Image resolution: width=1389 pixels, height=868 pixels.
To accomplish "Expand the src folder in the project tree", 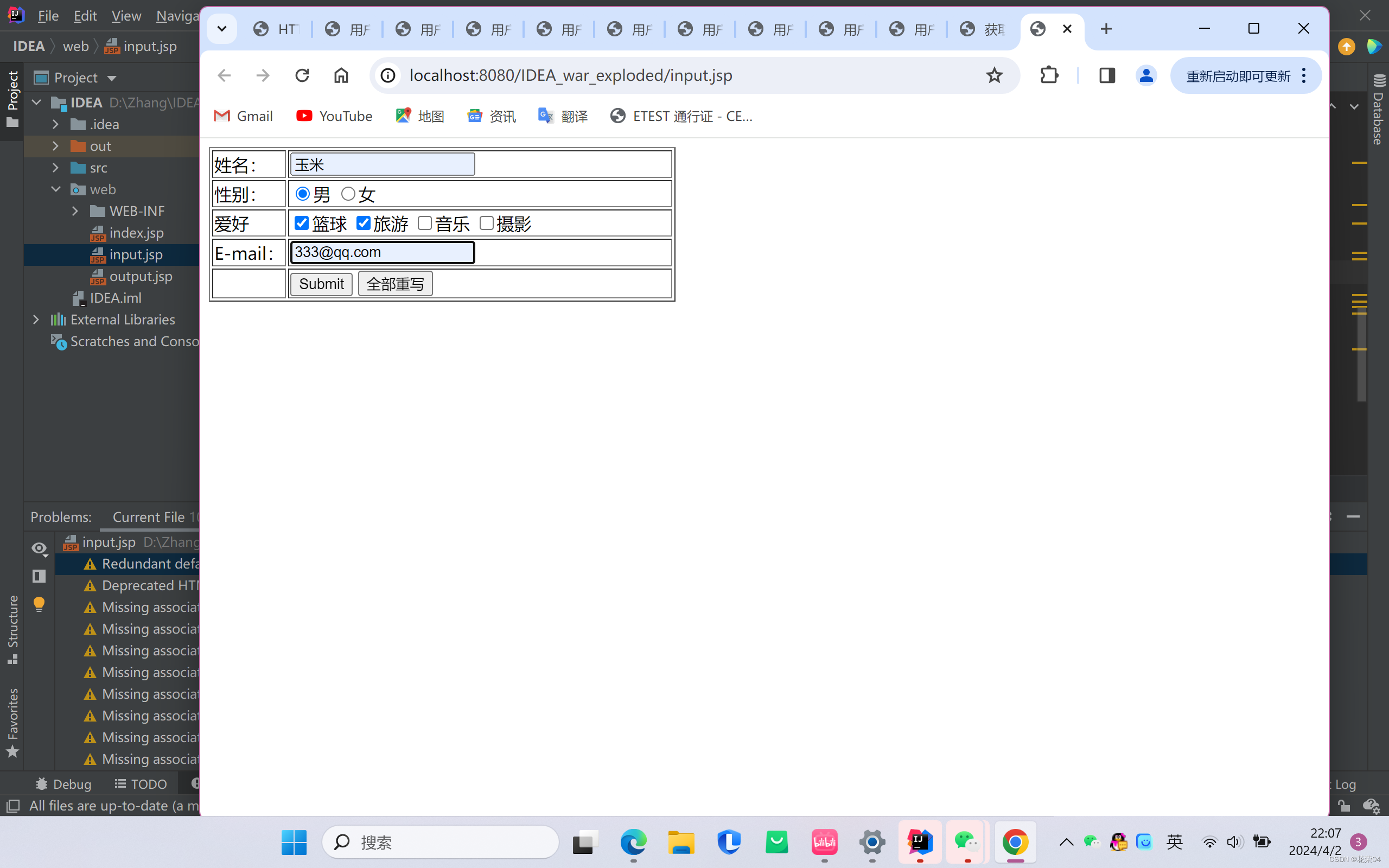I will pos(56,168).
